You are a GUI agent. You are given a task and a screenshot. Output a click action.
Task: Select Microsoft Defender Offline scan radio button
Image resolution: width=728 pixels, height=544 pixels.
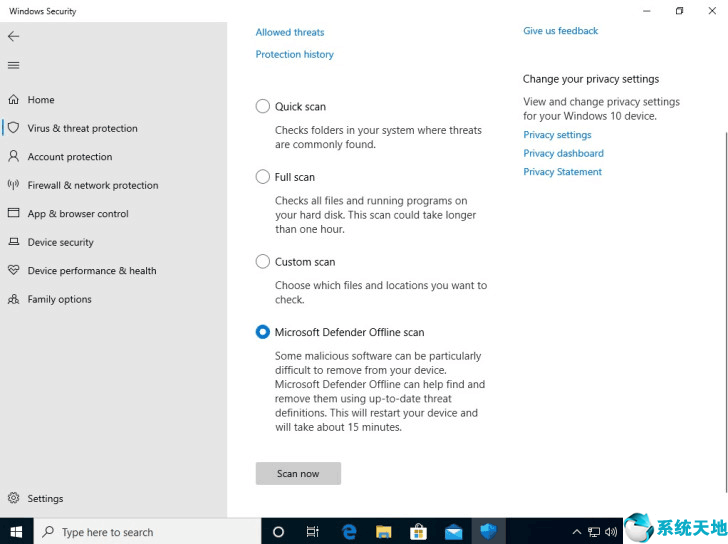tap(262, 332)
